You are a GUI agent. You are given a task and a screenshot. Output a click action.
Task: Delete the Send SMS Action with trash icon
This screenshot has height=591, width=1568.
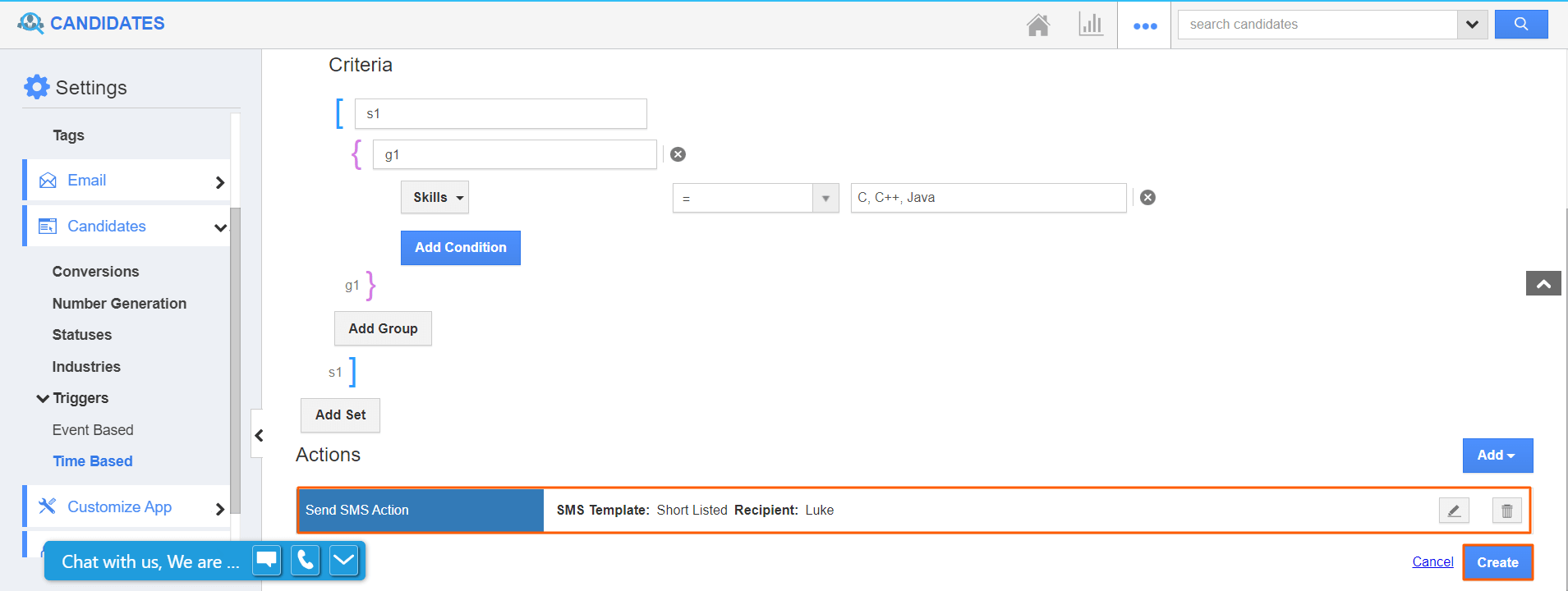pyautogui.click(x=1506, y=511)
